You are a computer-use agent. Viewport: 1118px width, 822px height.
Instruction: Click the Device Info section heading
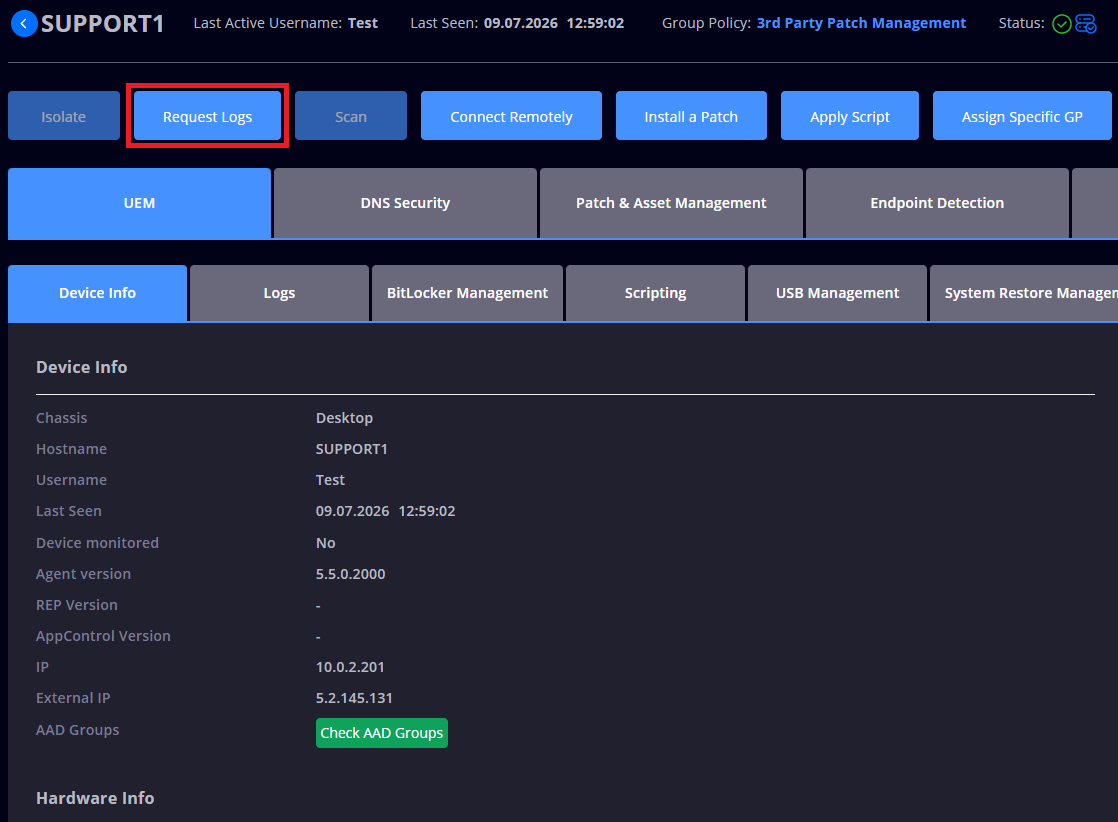[81, 367]
